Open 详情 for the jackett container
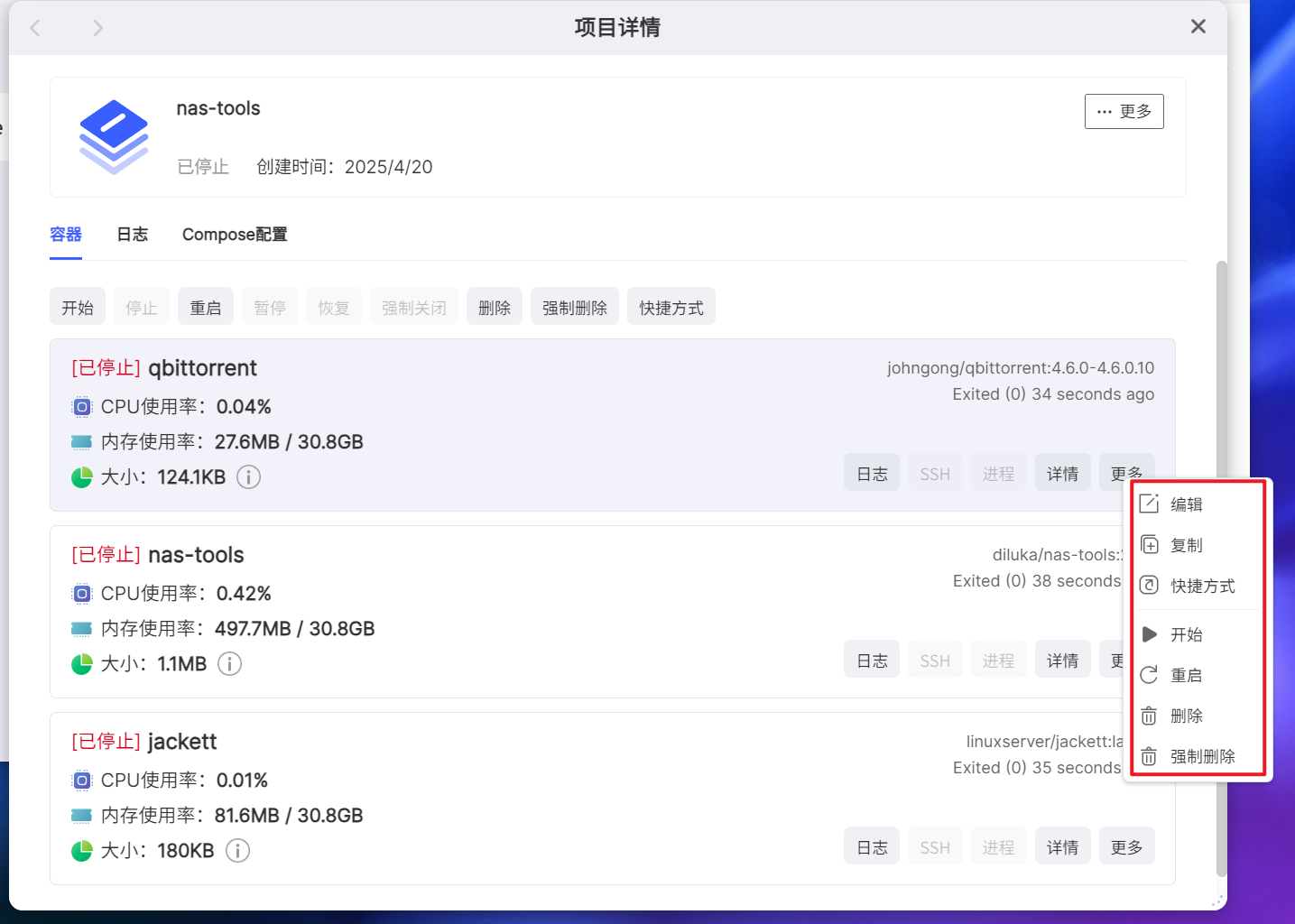Screen dimensions: 1295x924 point(1063,846)
